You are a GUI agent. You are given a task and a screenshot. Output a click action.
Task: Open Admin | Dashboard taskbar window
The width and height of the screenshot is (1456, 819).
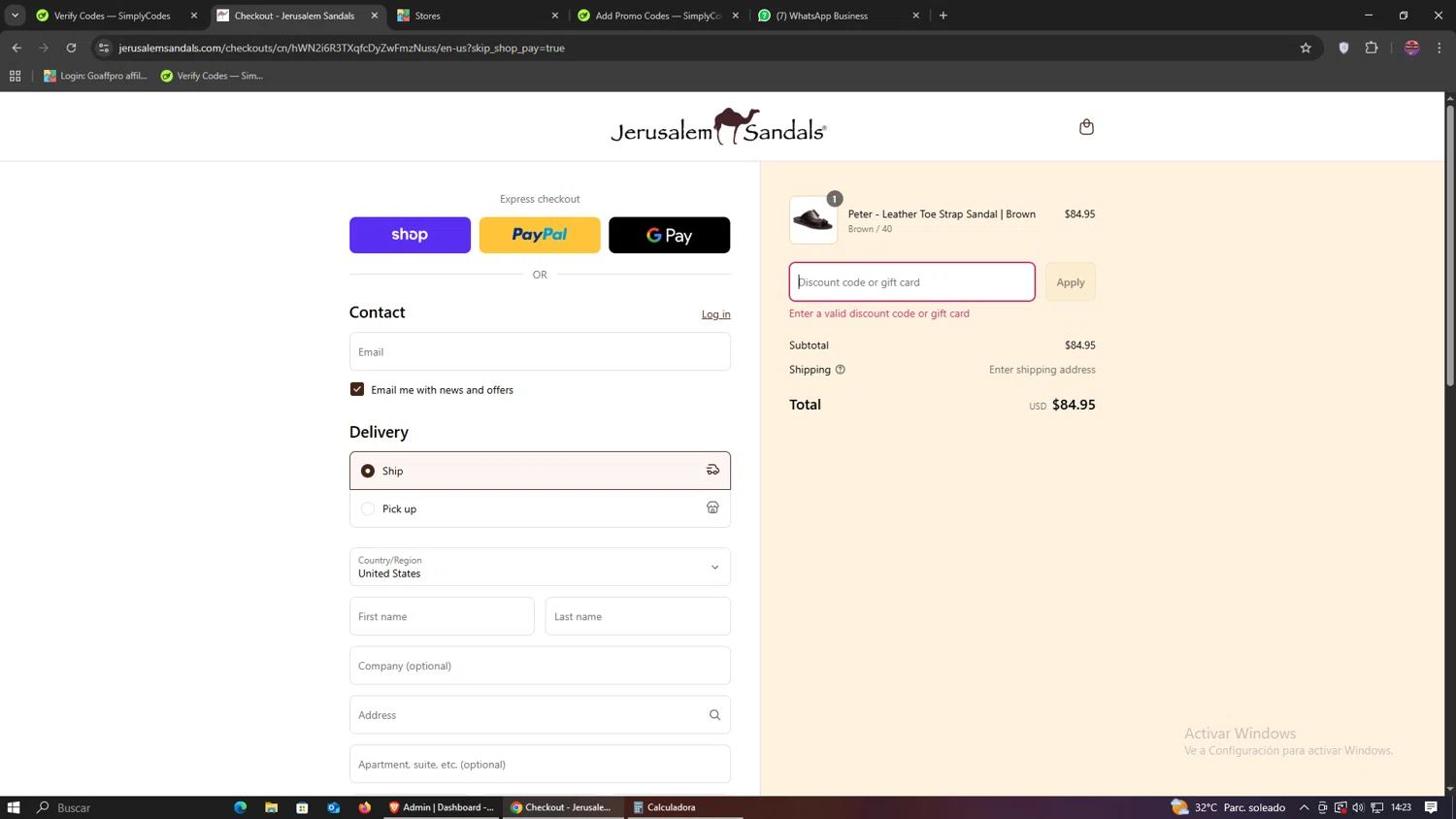click(x=442, y=807)
